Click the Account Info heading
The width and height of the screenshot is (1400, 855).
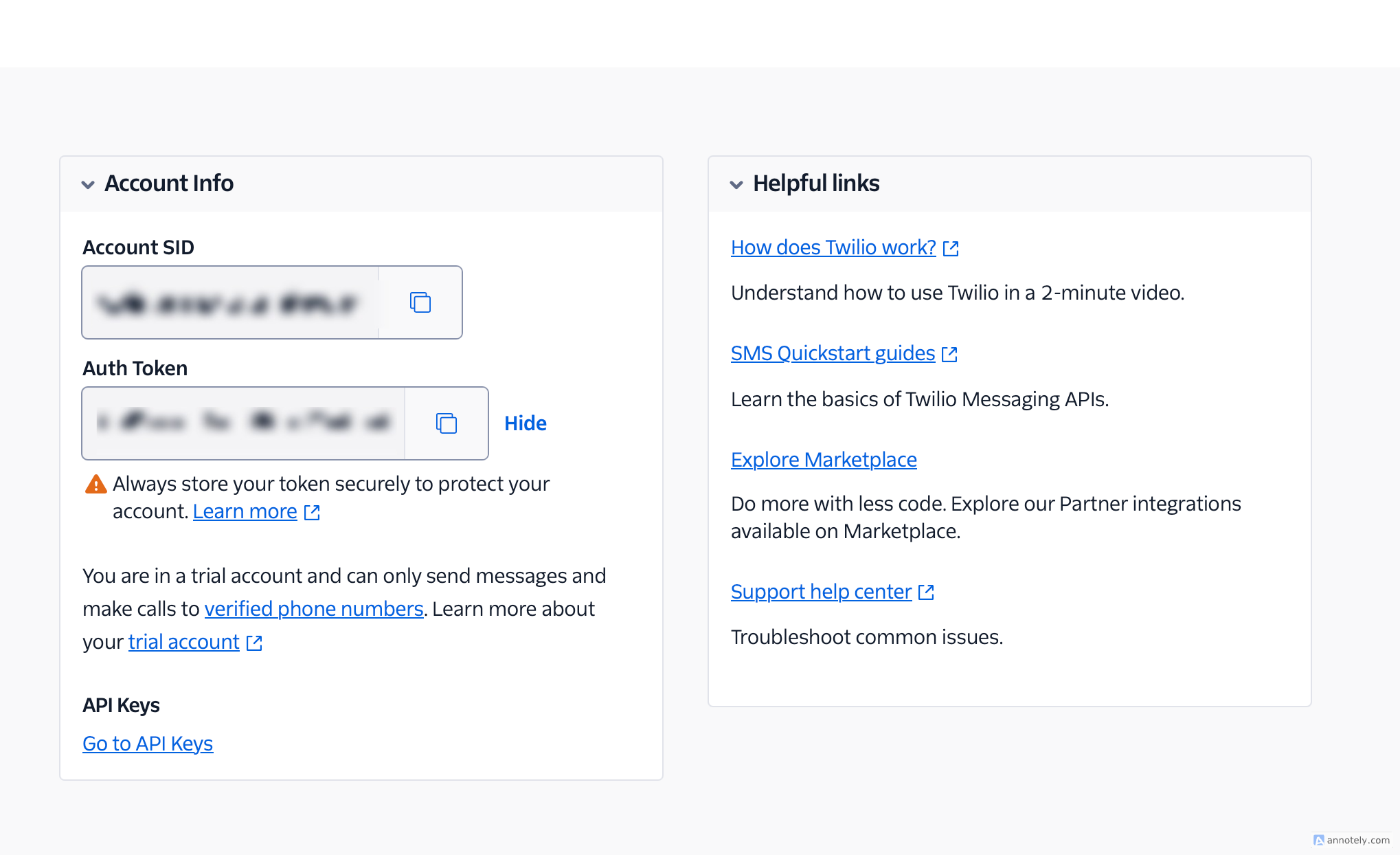click(x=169, y=184)
